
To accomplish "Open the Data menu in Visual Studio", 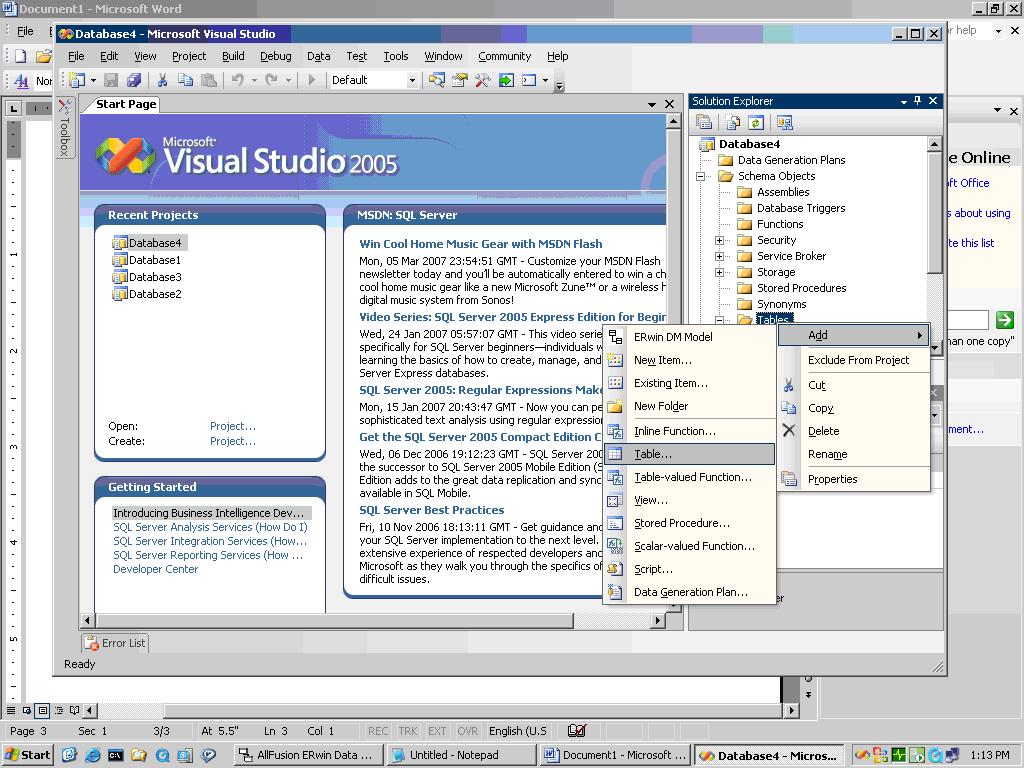I will [319, 56].
